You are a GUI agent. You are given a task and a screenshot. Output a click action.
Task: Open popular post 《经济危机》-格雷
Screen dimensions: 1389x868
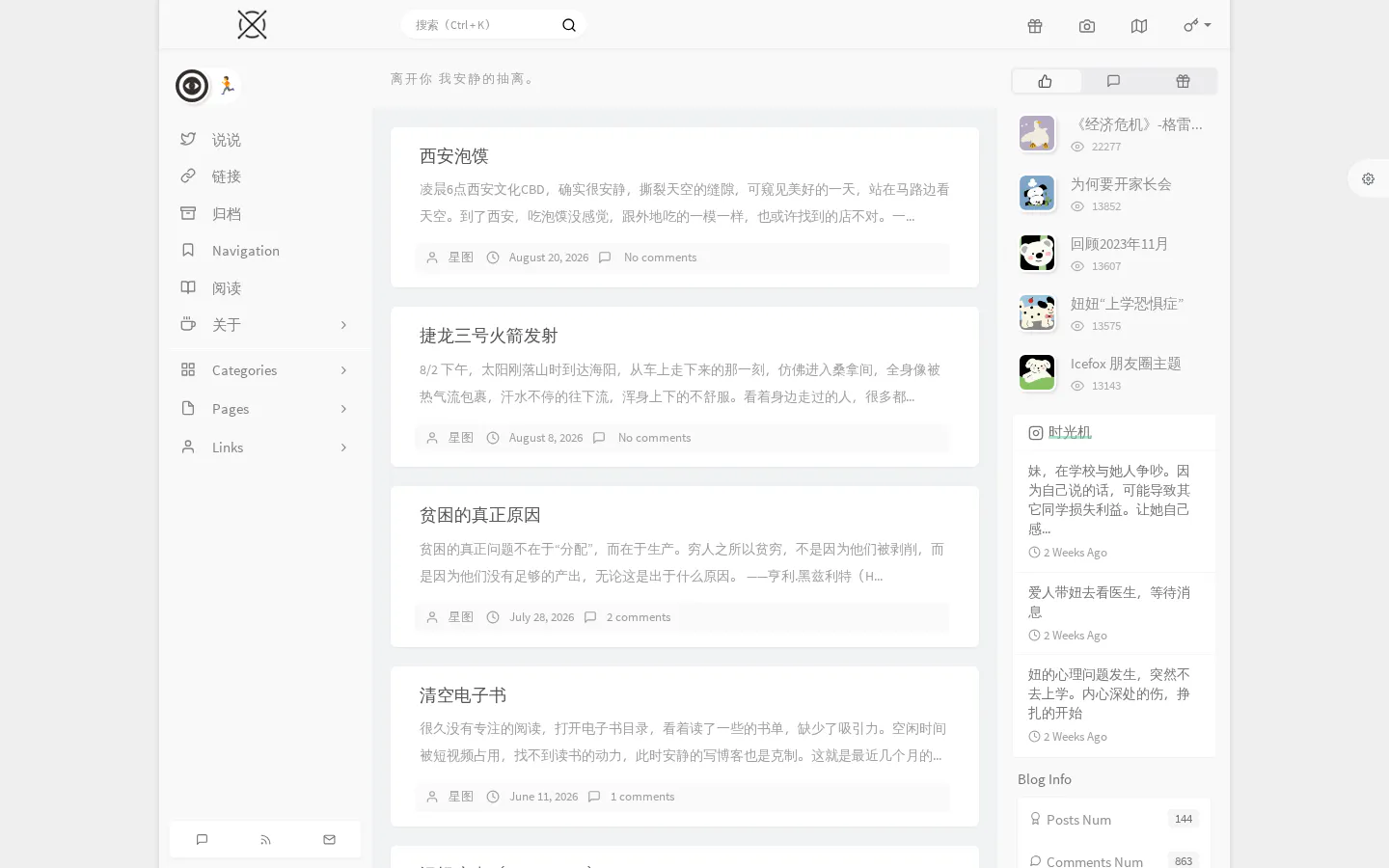click(x=1136, y=124)
